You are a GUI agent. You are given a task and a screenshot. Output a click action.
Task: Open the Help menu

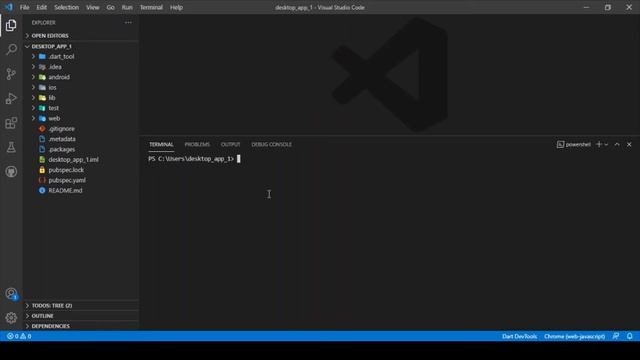[x=176, y=7]
